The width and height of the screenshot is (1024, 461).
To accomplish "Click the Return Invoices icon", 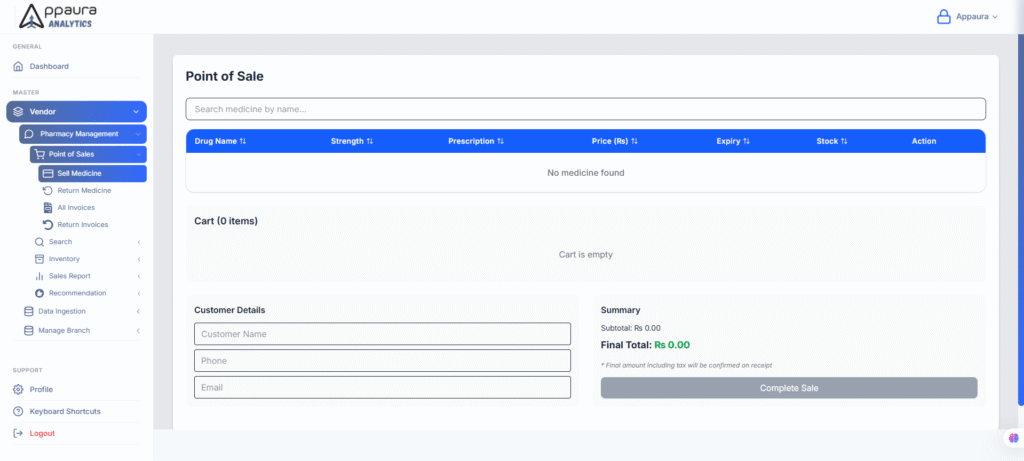I will point(47,225).
